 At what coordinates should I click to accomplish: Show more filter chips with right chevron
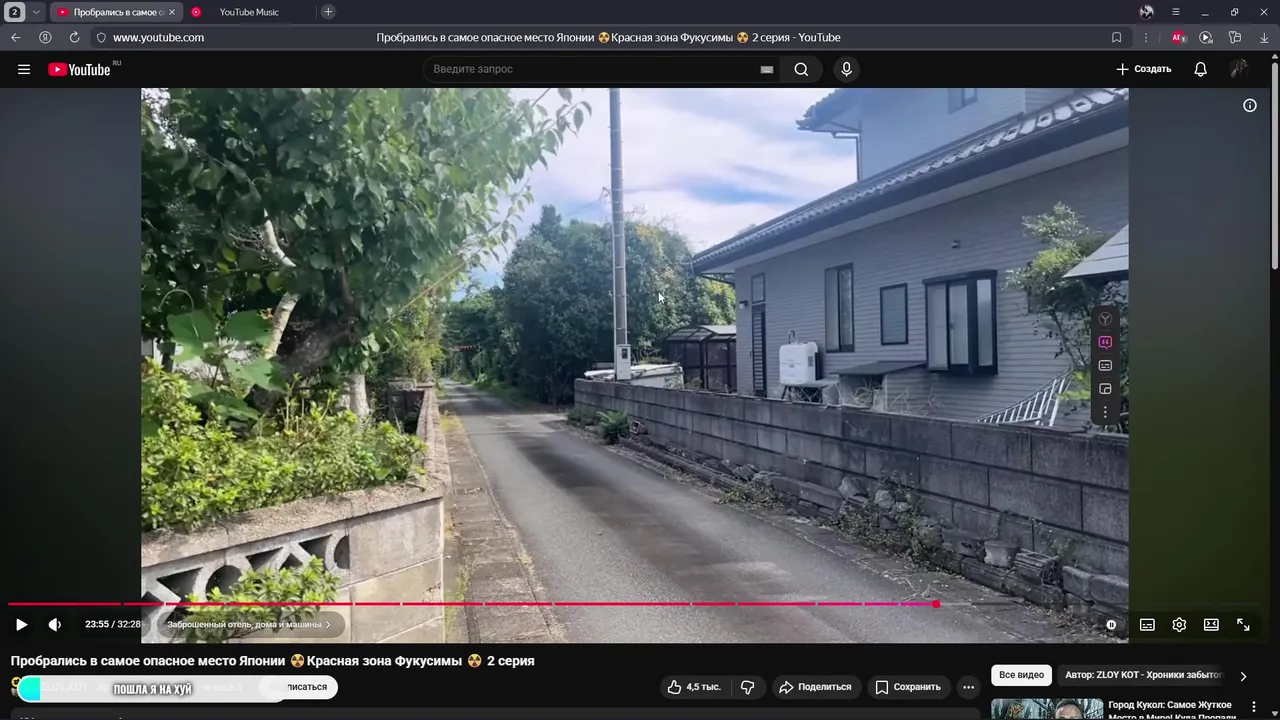1243,676
